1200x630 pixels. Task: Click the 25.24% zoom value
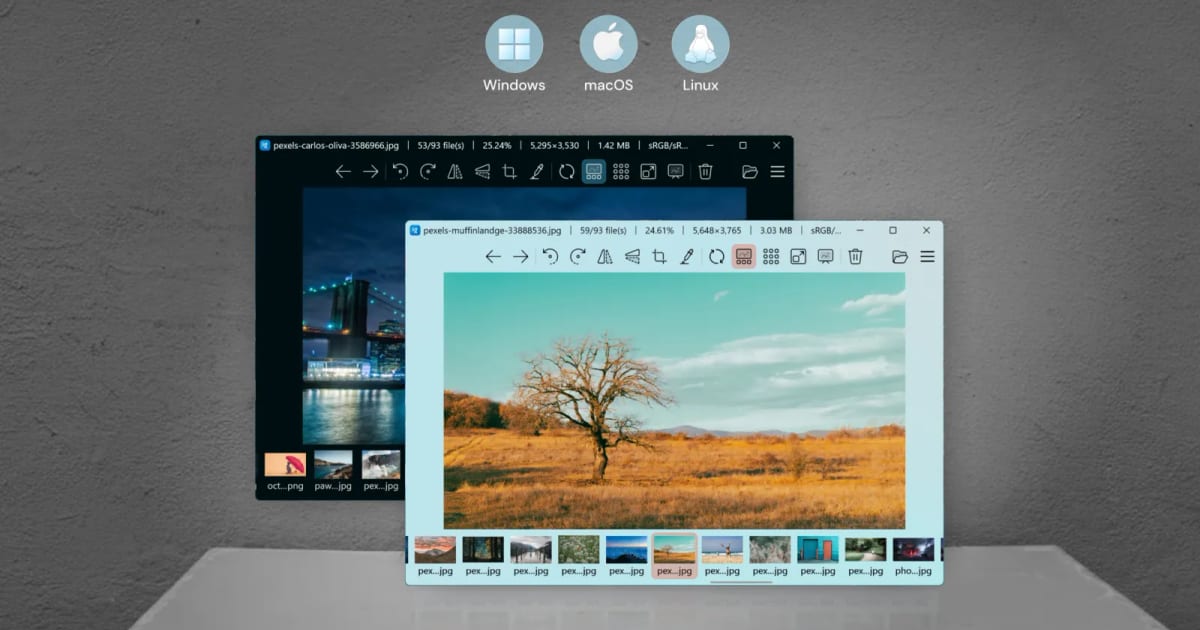click(x=497, y=145)
